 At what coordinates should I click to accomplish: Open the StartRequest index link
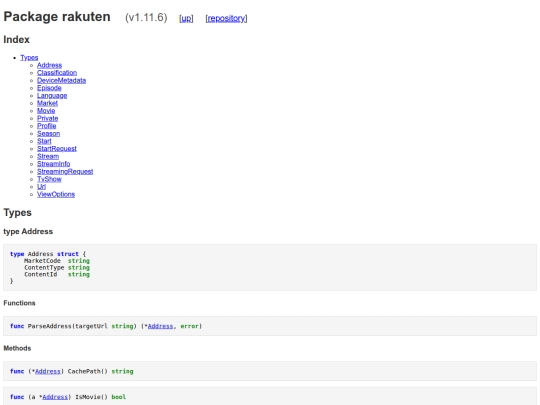pyautogui.click(x=57, y=148)
